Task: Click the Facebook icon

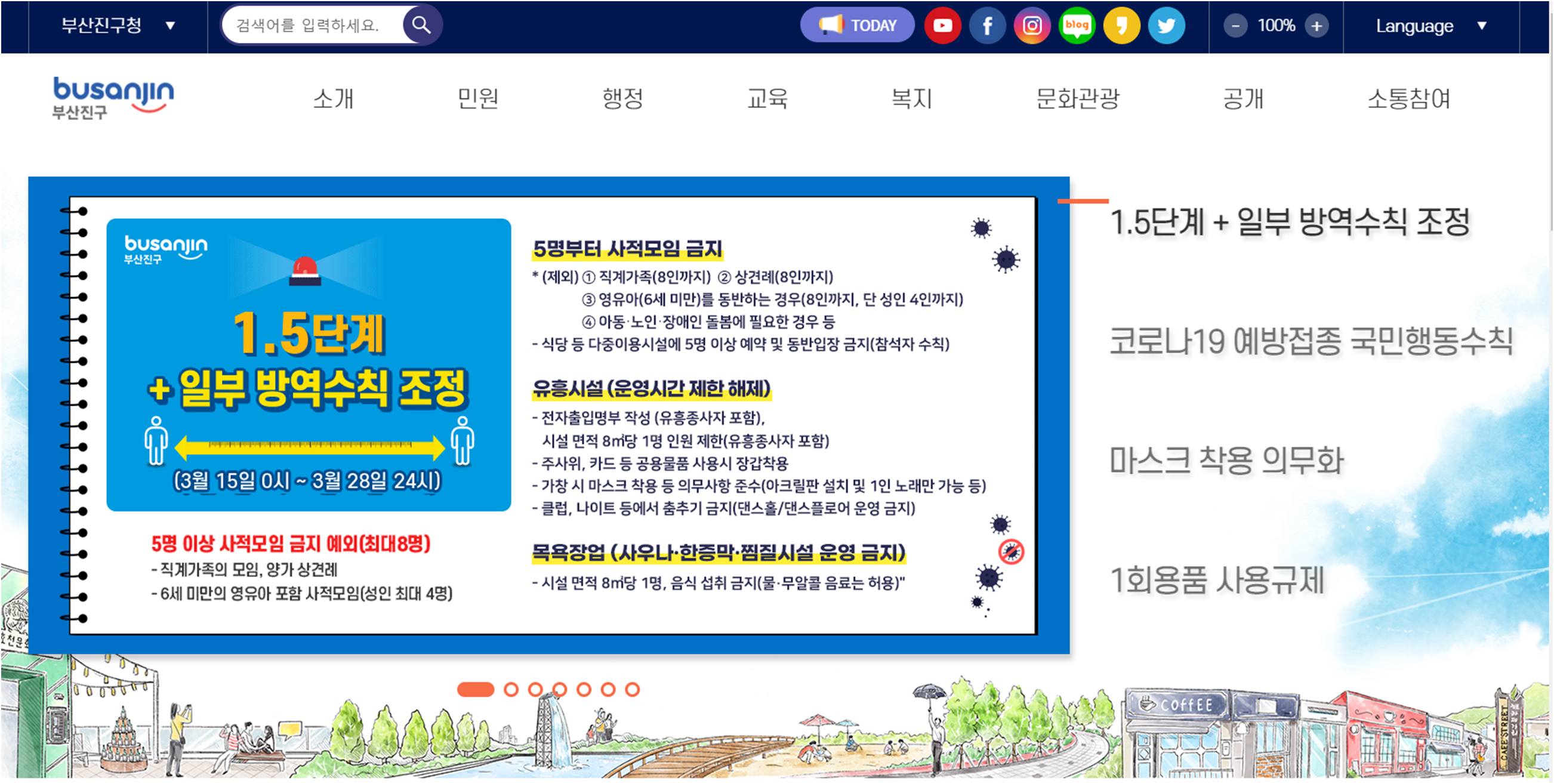Action: tap(987, 25)
